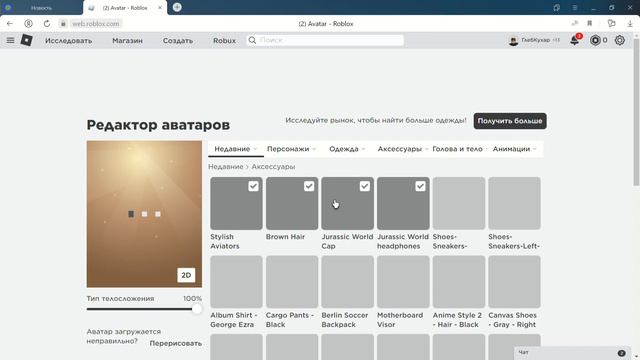Screen dimensions: 640x360
Task: Open Магазин in the top navigation
Action: pyautogui.click(x=127, y=40)
